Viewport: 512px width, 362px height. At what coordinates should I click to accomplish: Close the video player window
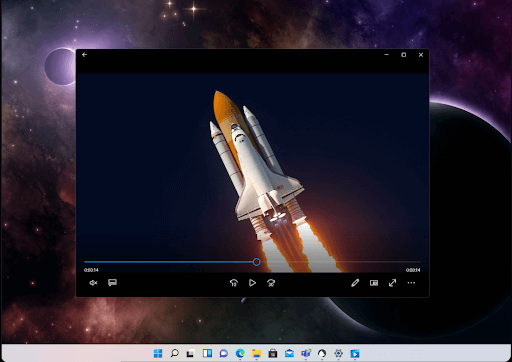pyautogui.click(x=421, y=55)
